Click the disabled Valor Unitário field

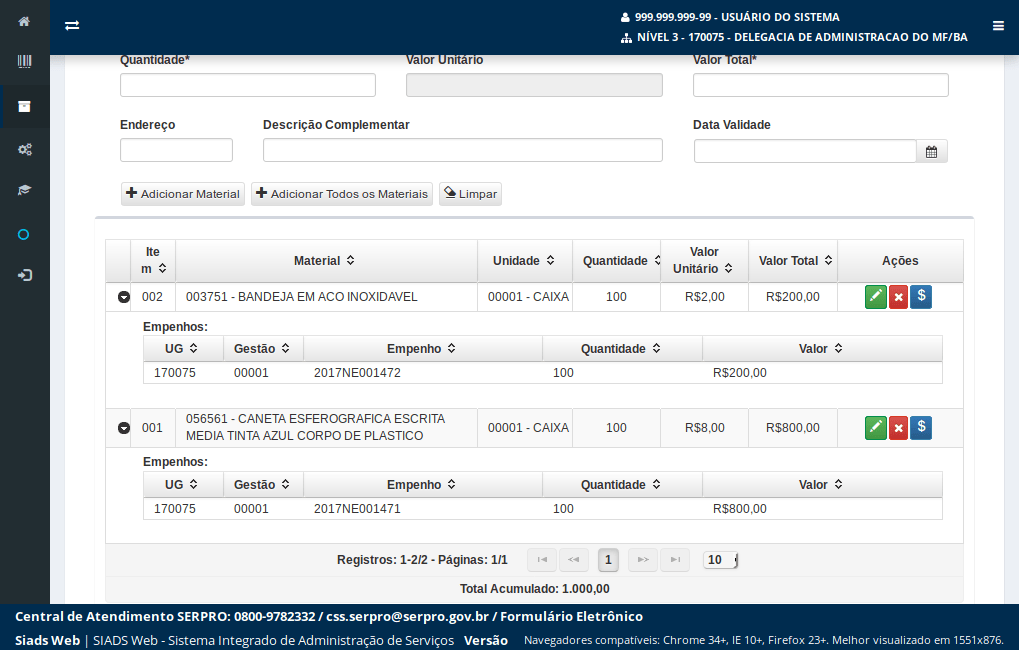click(534, 85)
